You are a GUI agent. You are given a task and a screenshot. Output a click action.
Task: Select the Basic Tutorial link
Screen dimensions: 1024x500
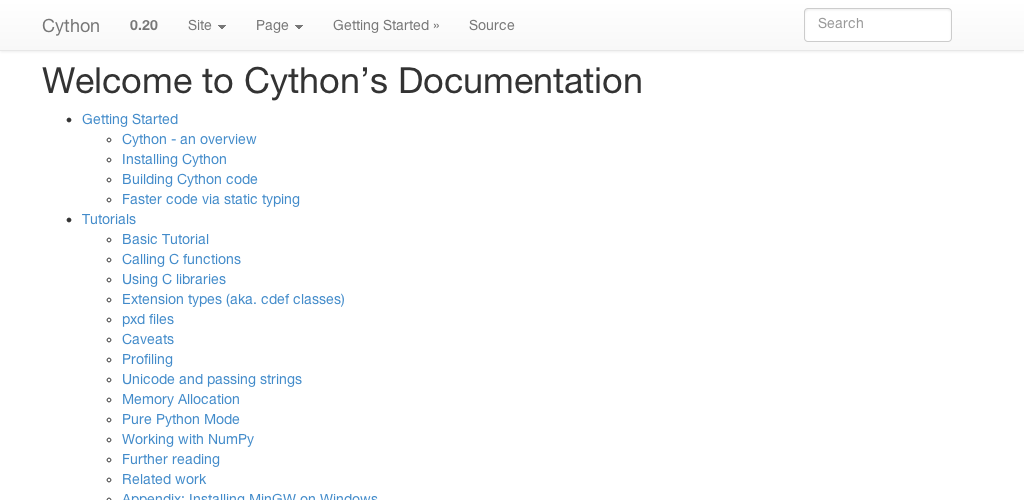pyautogui.click(x=165, y=239)
